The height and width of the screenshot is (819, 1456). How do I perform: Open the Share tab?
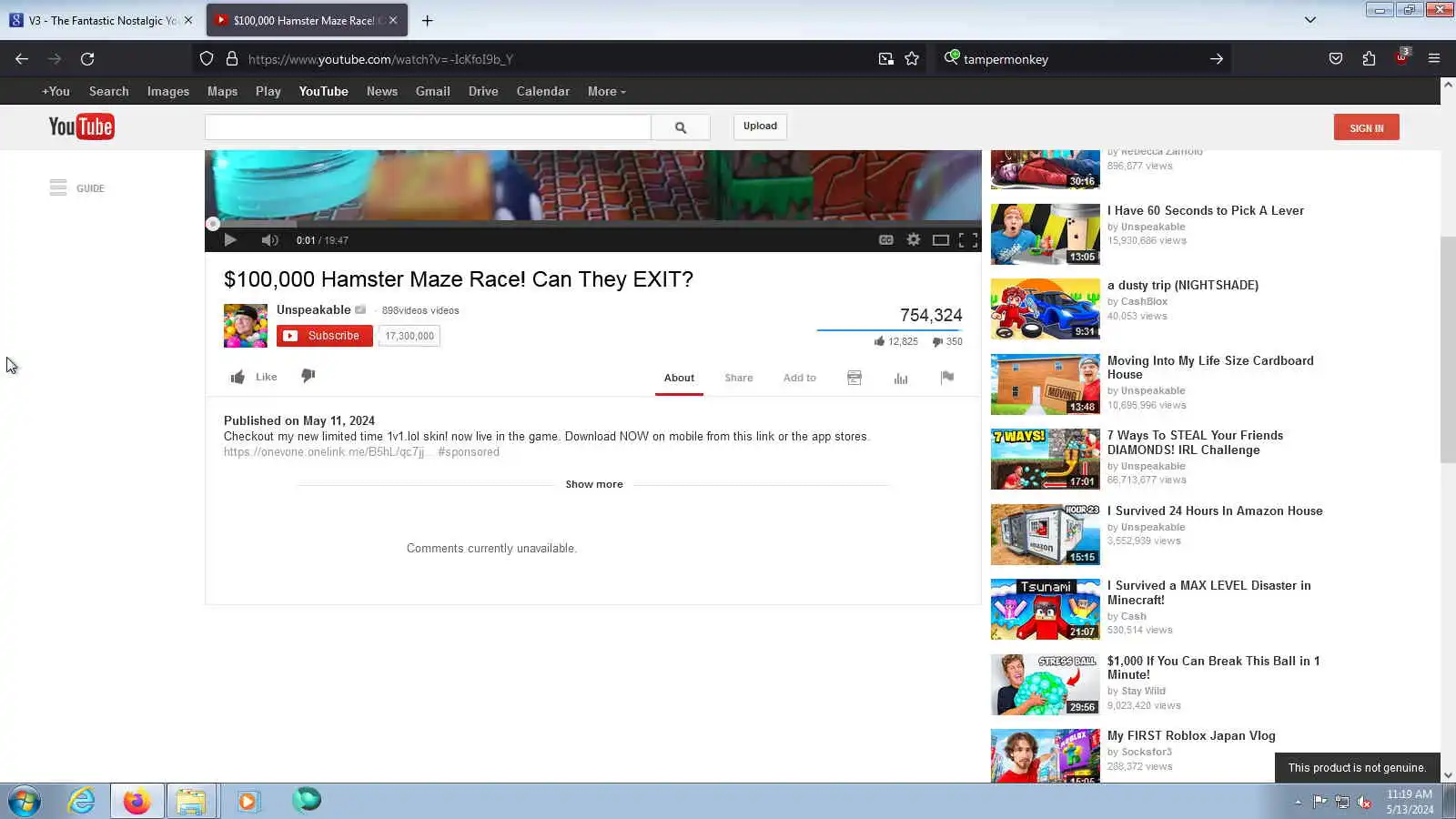[739, 378]
